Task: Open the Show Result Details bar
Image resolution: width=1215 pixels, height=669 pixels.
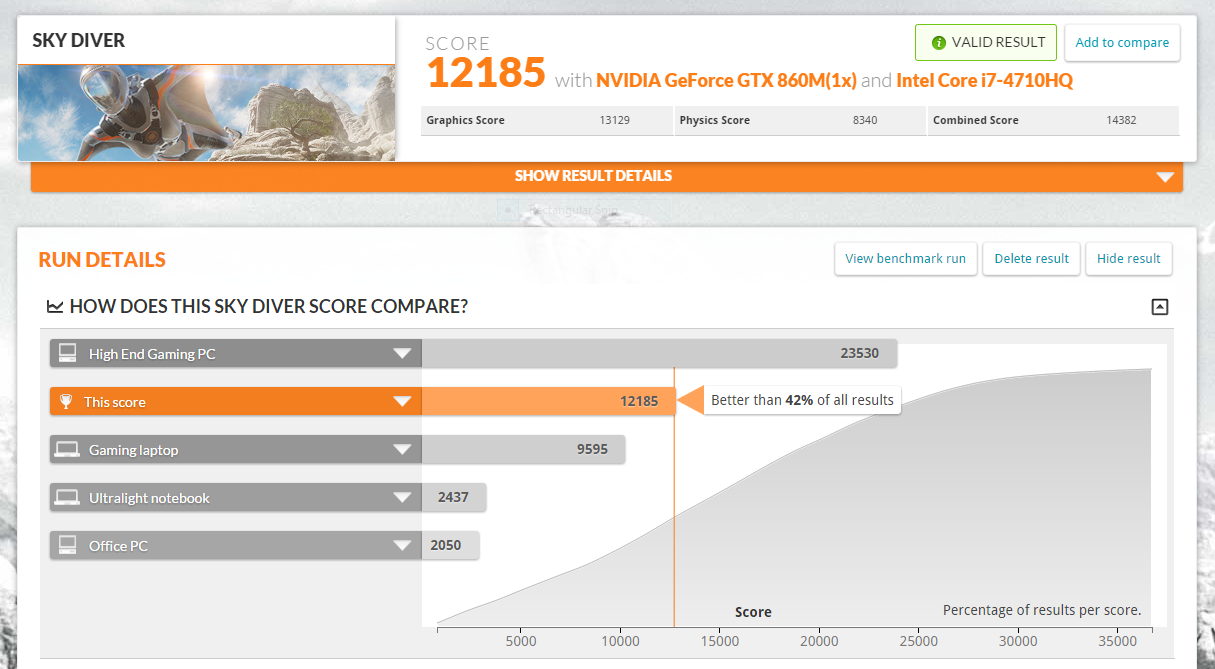Action: coord(607,176)
